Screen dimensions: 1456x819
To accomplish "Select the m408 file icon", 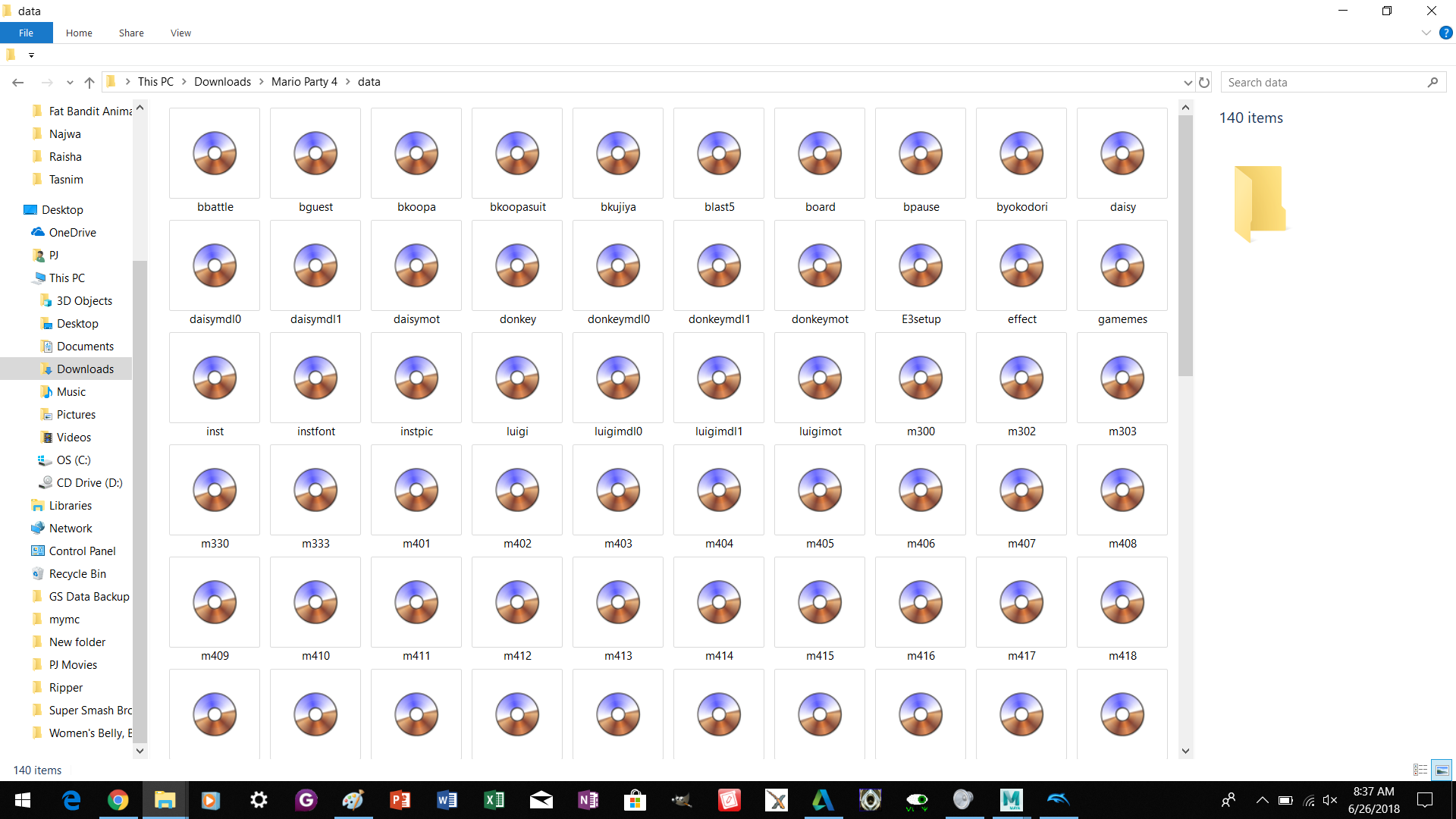I will point(1122,491).
